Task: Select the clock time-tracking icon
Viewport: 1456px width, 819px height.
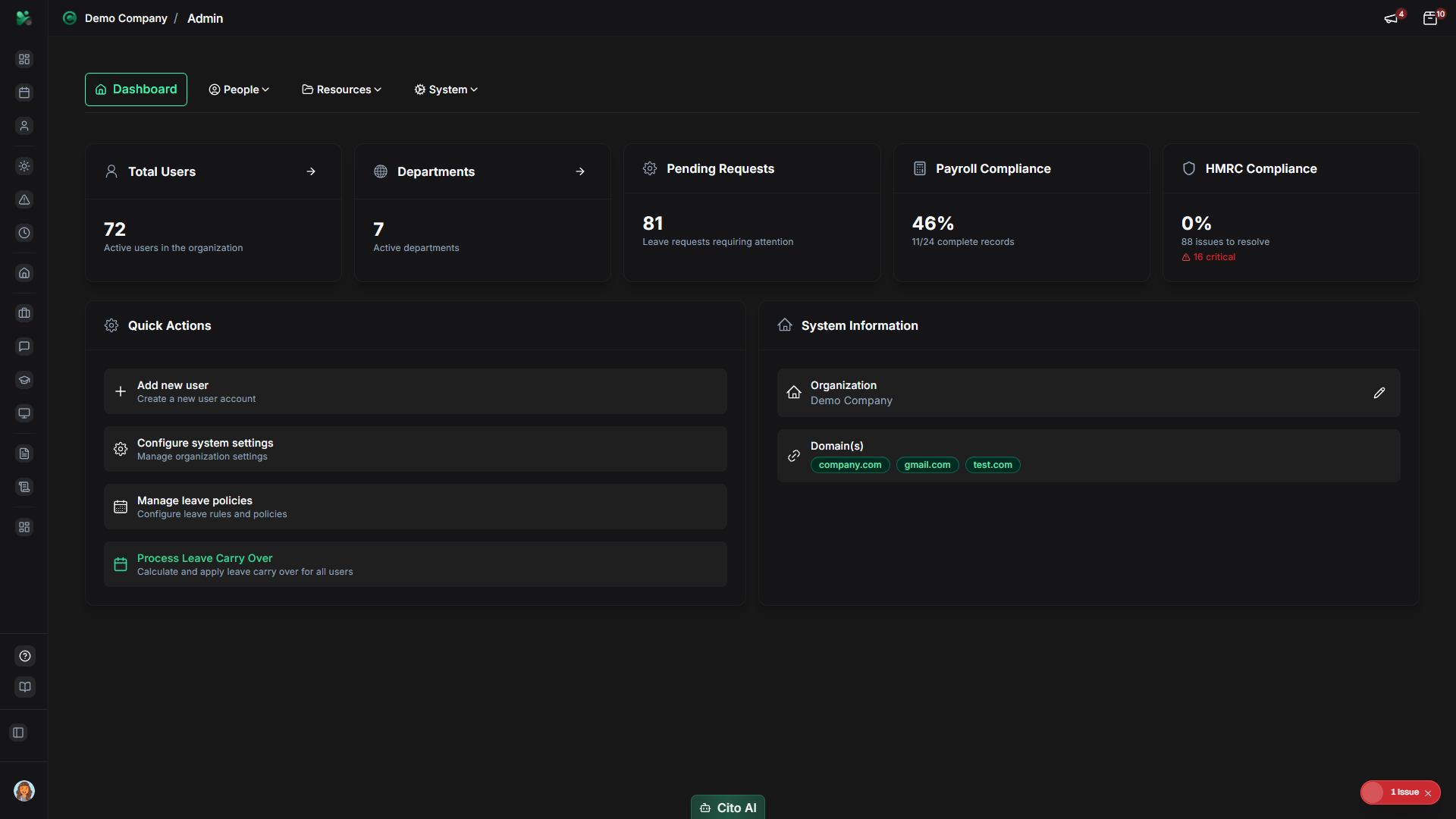Action: pos(24,234)
